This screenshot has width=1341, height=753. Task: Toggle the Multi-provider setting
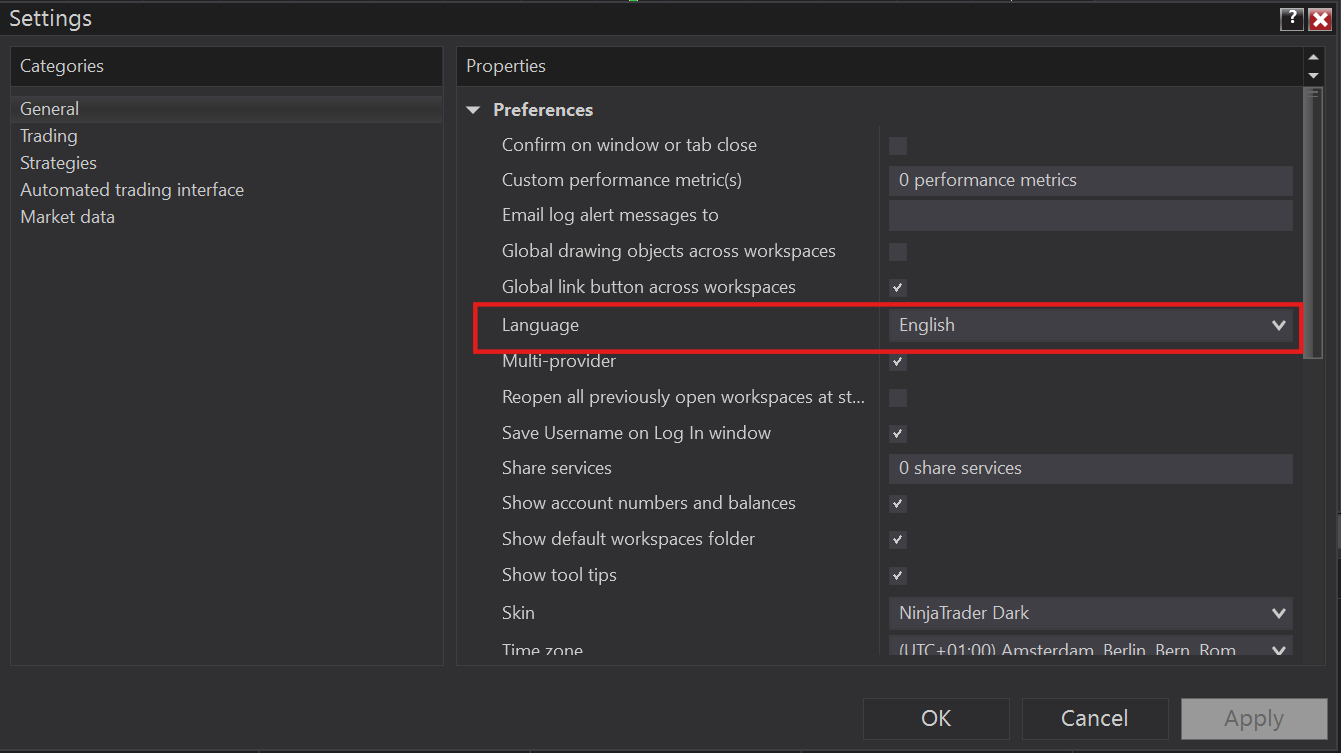897,361
